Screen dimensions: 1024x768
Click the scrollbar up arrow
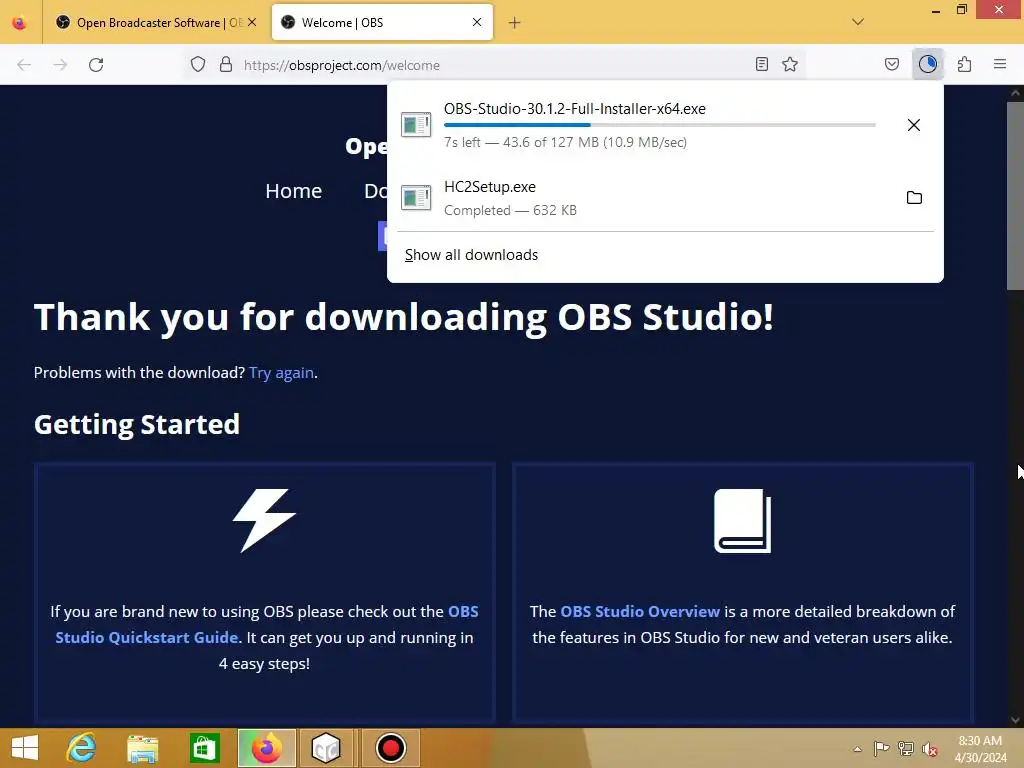[x=1015, y=93]
